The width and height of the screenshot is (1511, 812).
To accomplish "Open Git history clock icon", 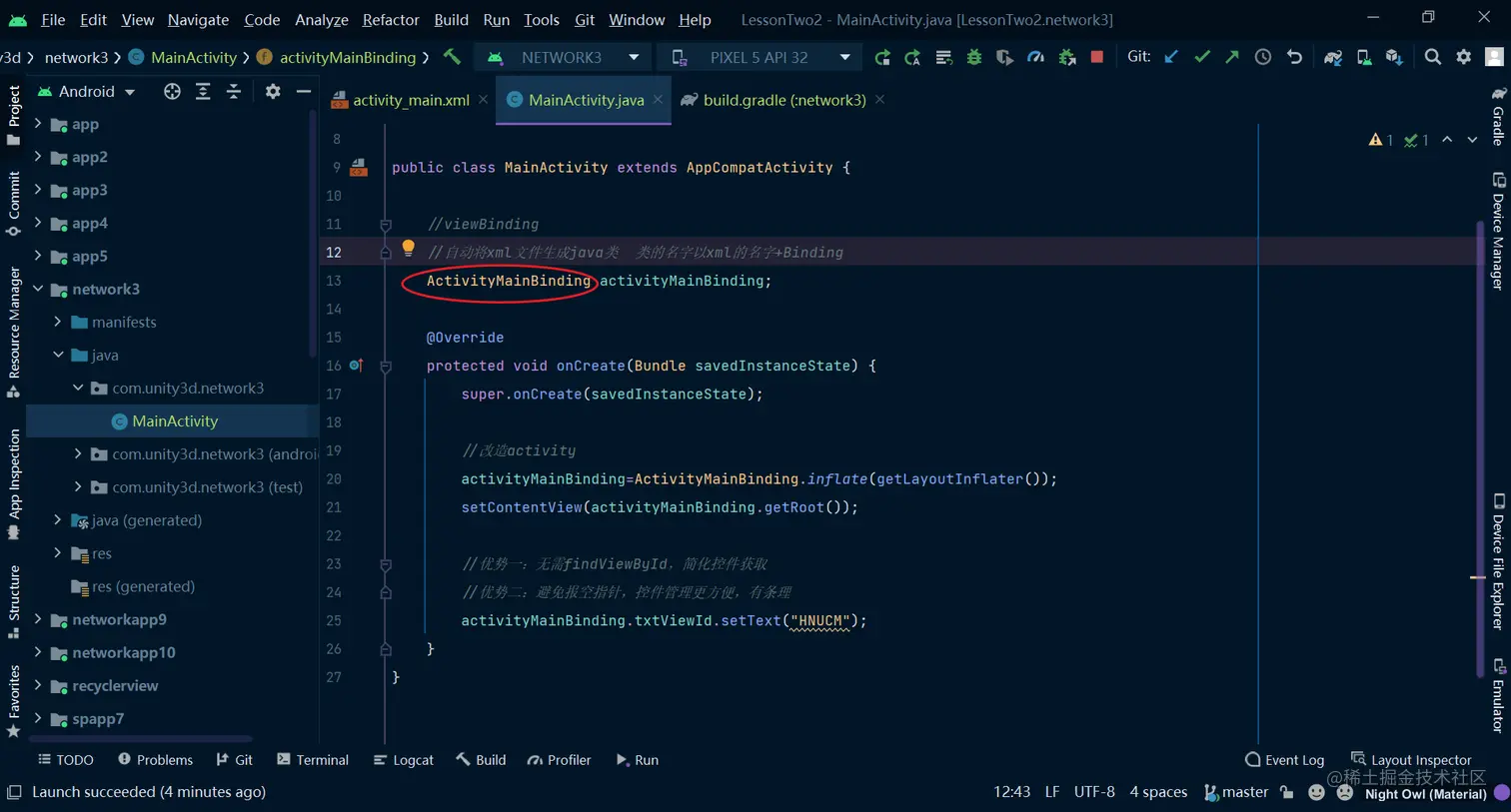I will 1263,57.
